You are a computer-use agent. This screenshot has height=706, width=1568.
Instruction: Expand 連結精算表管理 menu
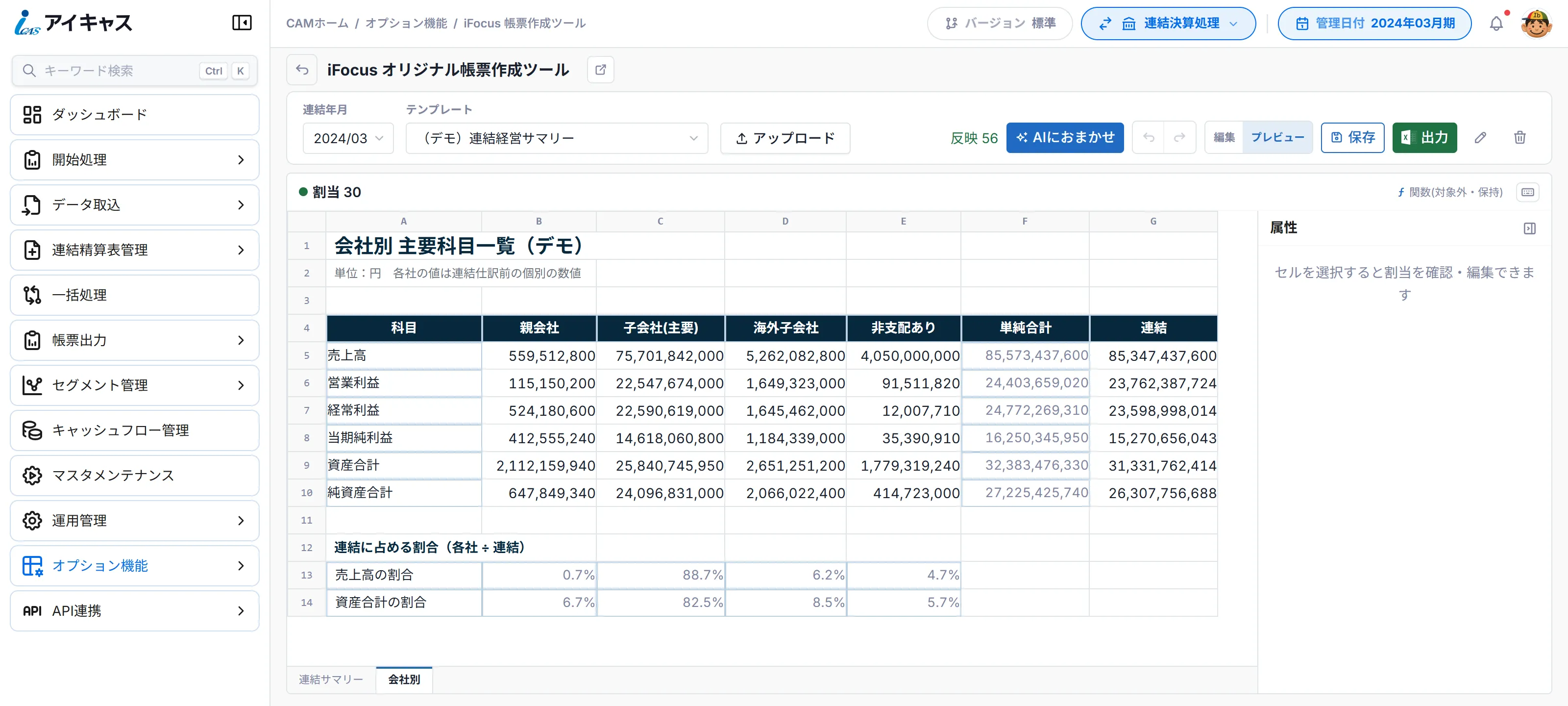tap(135, 250)
